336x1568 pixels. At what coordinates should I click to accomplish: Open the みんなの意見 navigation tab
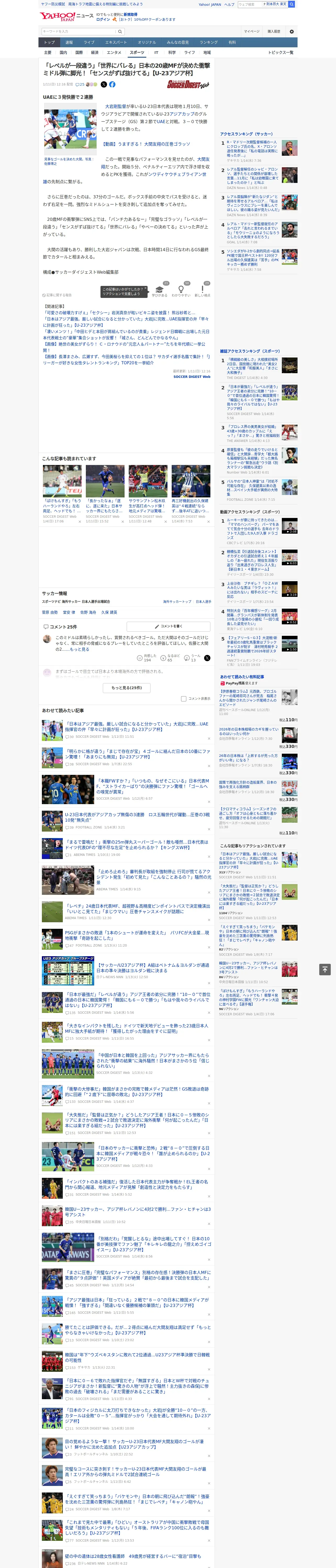point(177,43)
